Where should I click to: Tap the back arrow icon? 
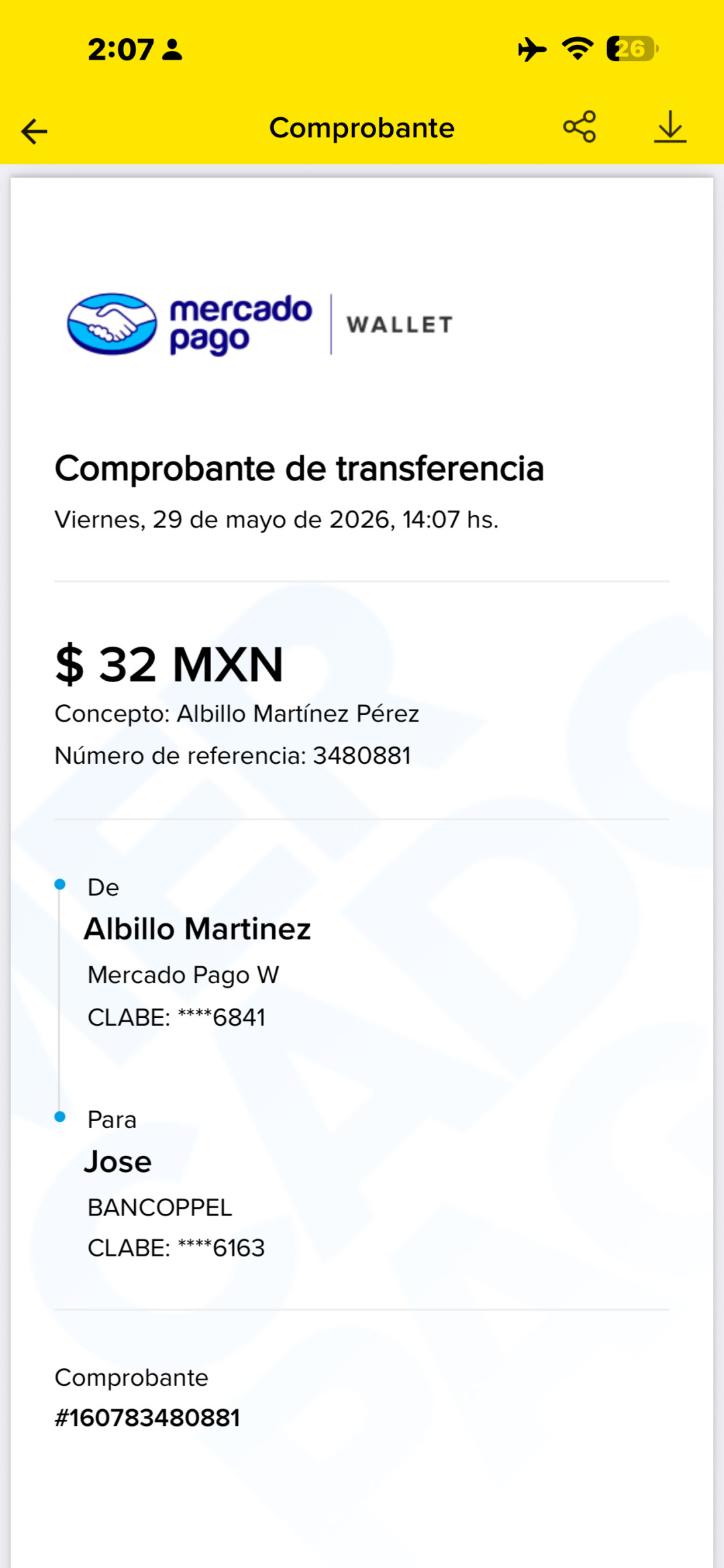(x=34, y=131)
